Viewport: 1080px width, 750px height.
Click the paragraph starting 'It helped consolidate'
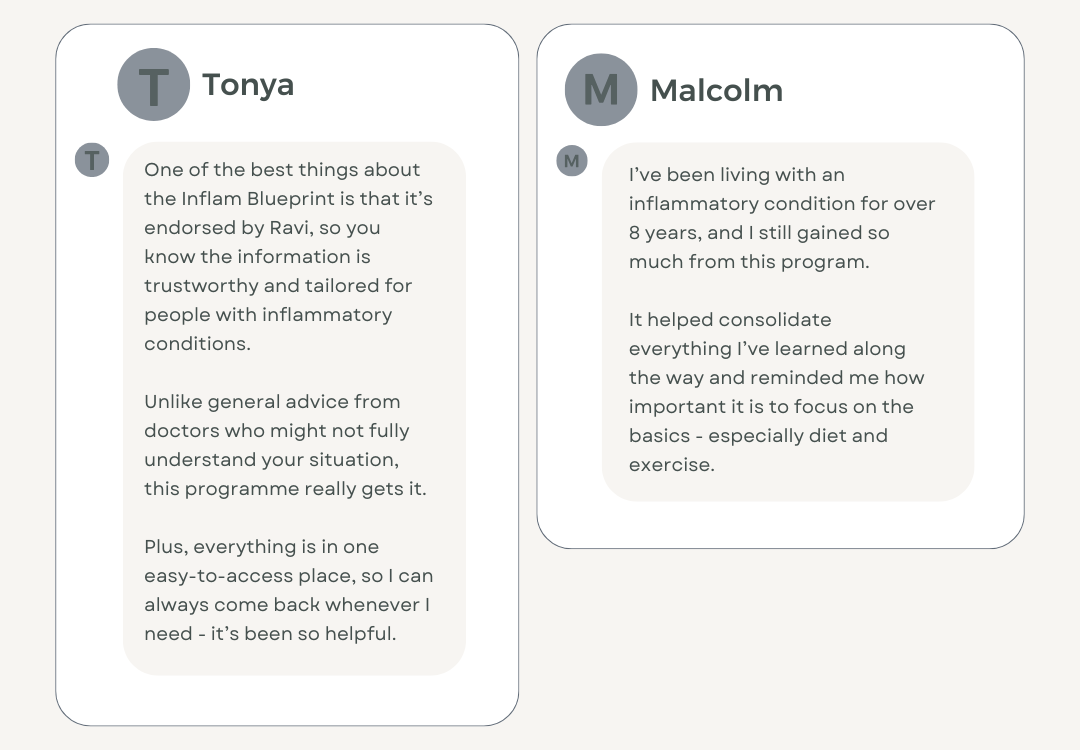tap(776, 392)
